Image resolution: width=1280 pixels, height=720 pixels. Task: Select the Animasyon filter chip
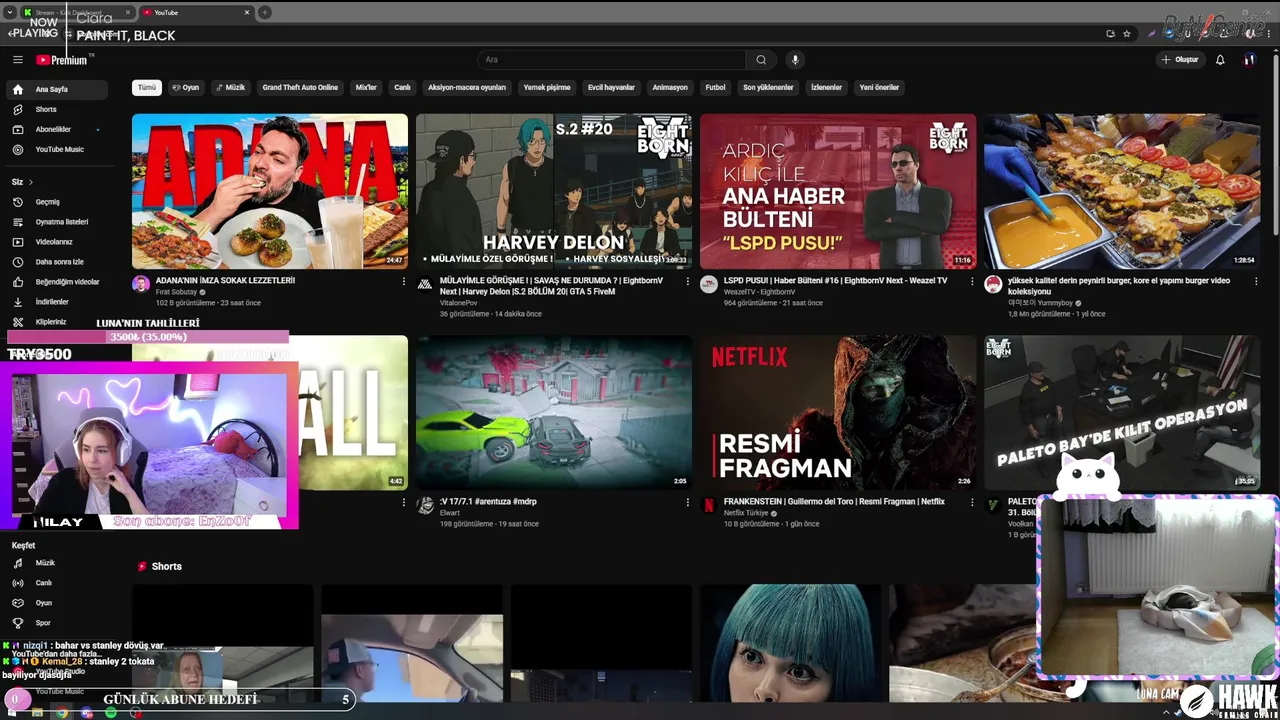670,88
